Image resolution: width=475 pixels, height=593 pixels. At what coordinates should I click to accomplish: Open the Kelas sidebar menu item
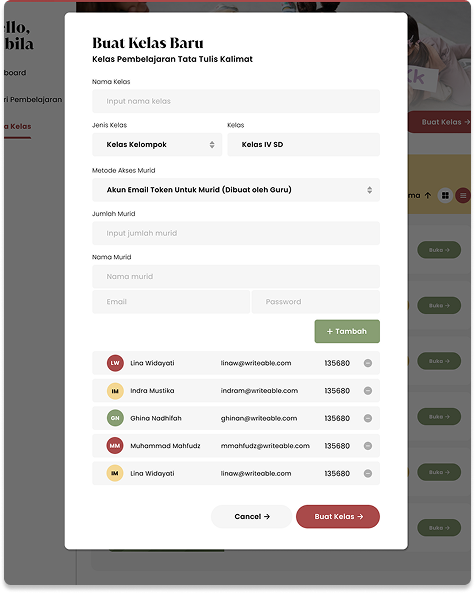coord(17,126)
